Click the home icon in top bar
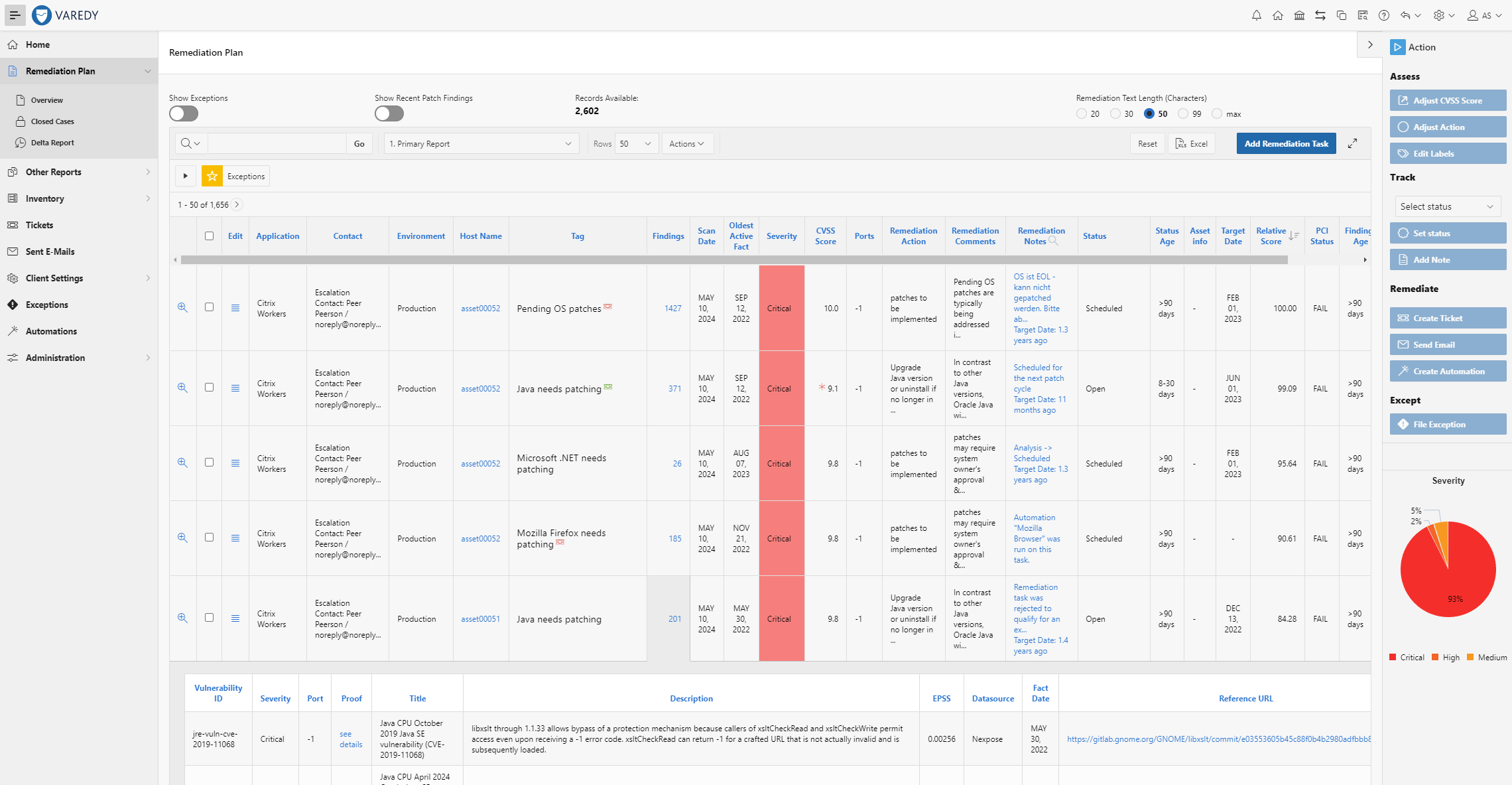Viewport: 1512px width, 785px height. pos(1277,15)
